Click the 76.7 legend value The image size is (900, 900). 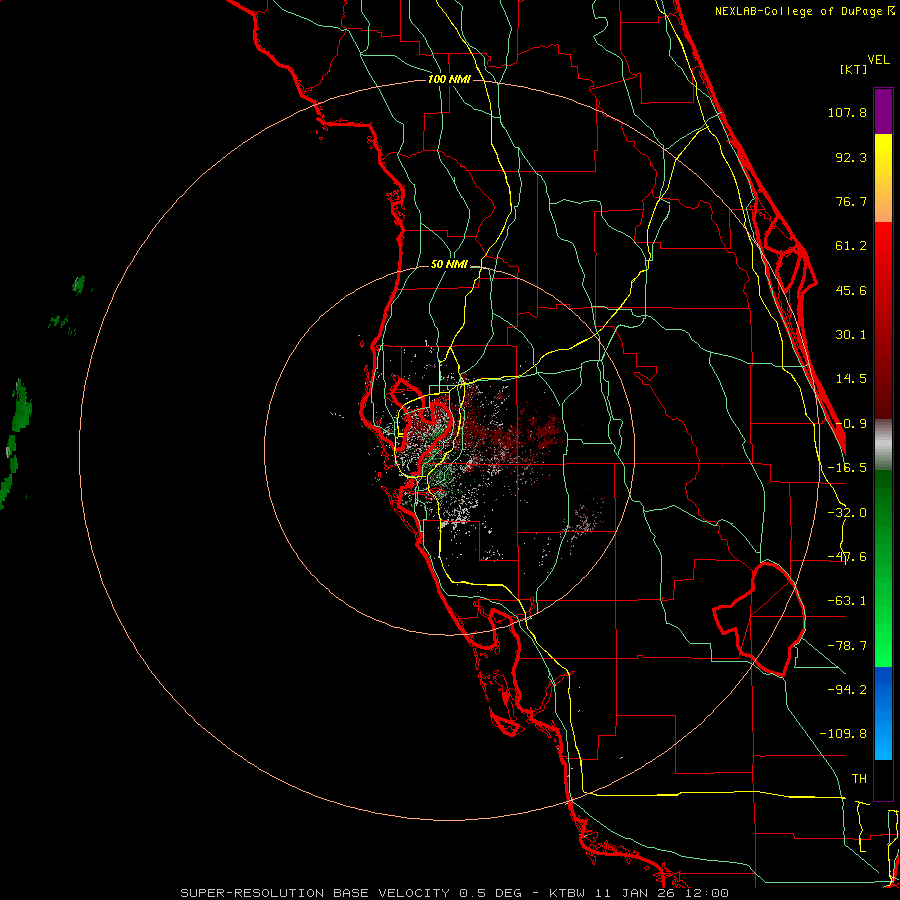[x=851, y=201]
